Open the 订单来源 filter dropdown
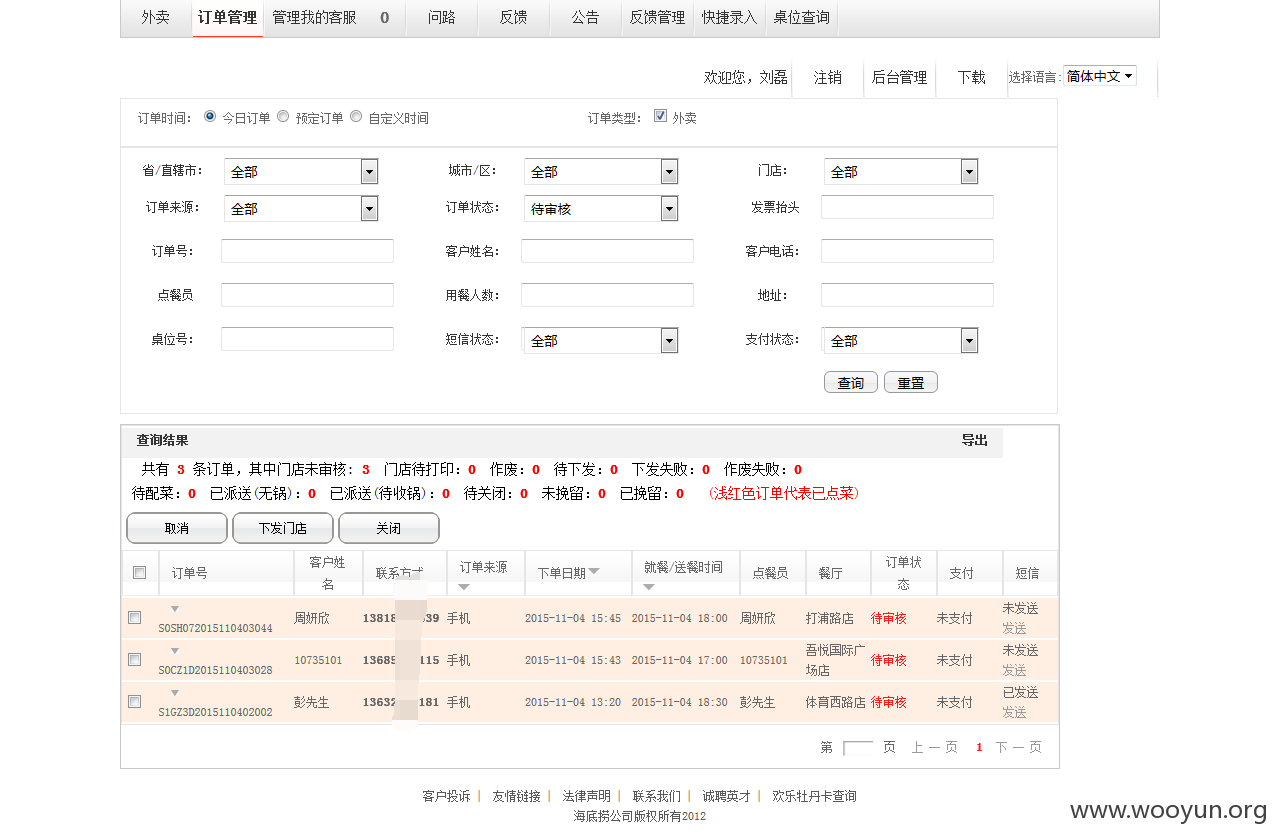 (301, 208)
